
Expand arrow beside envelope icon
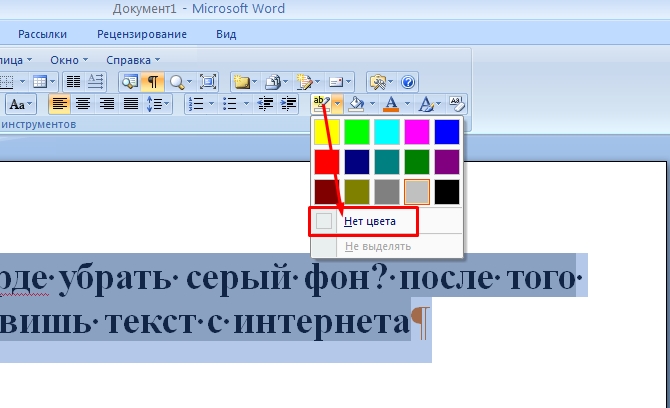point(349,82)
